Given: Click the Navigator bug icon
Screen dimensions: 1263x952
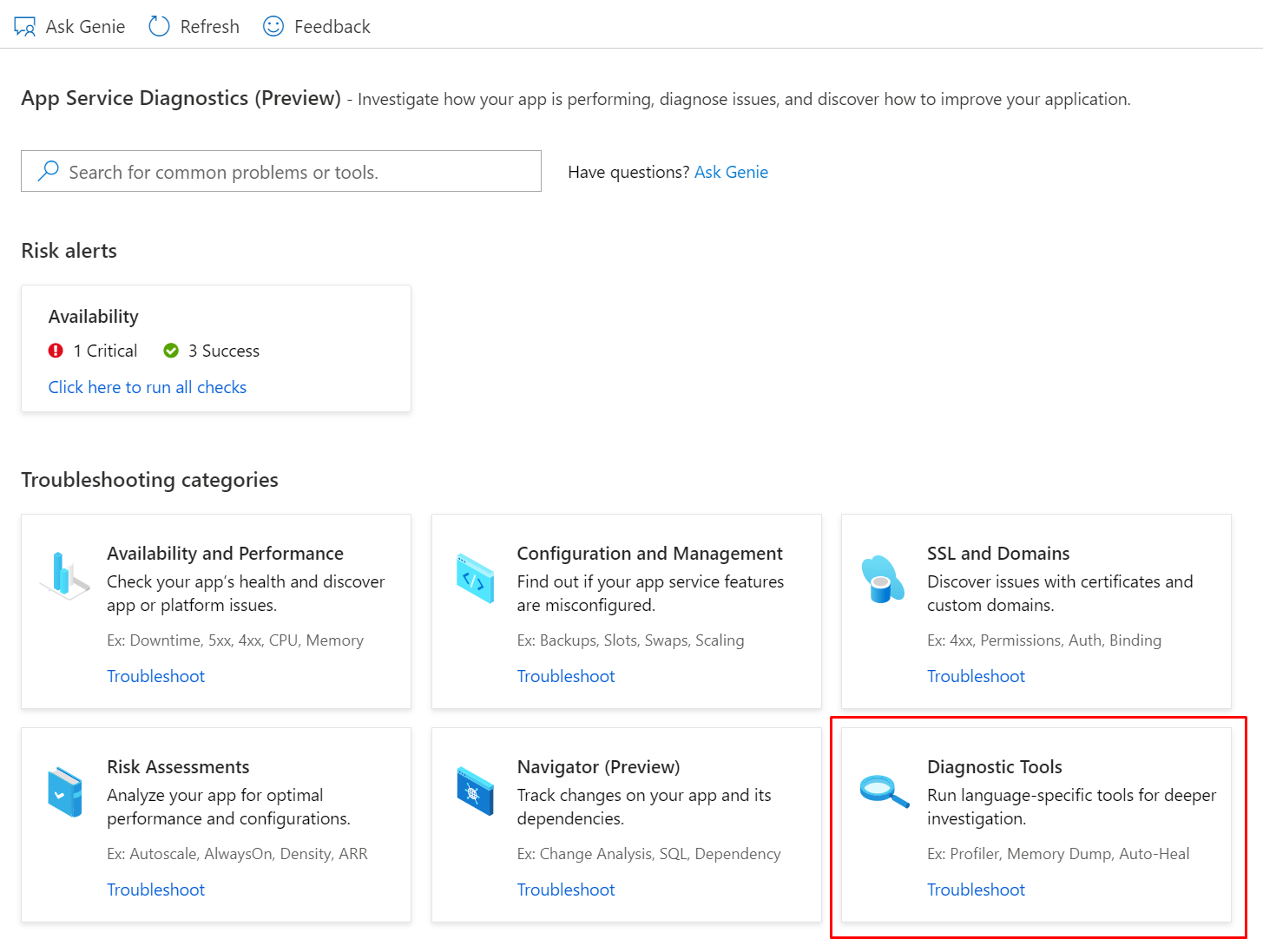Looking at the screenshot, I should click(x=475, y=791).
